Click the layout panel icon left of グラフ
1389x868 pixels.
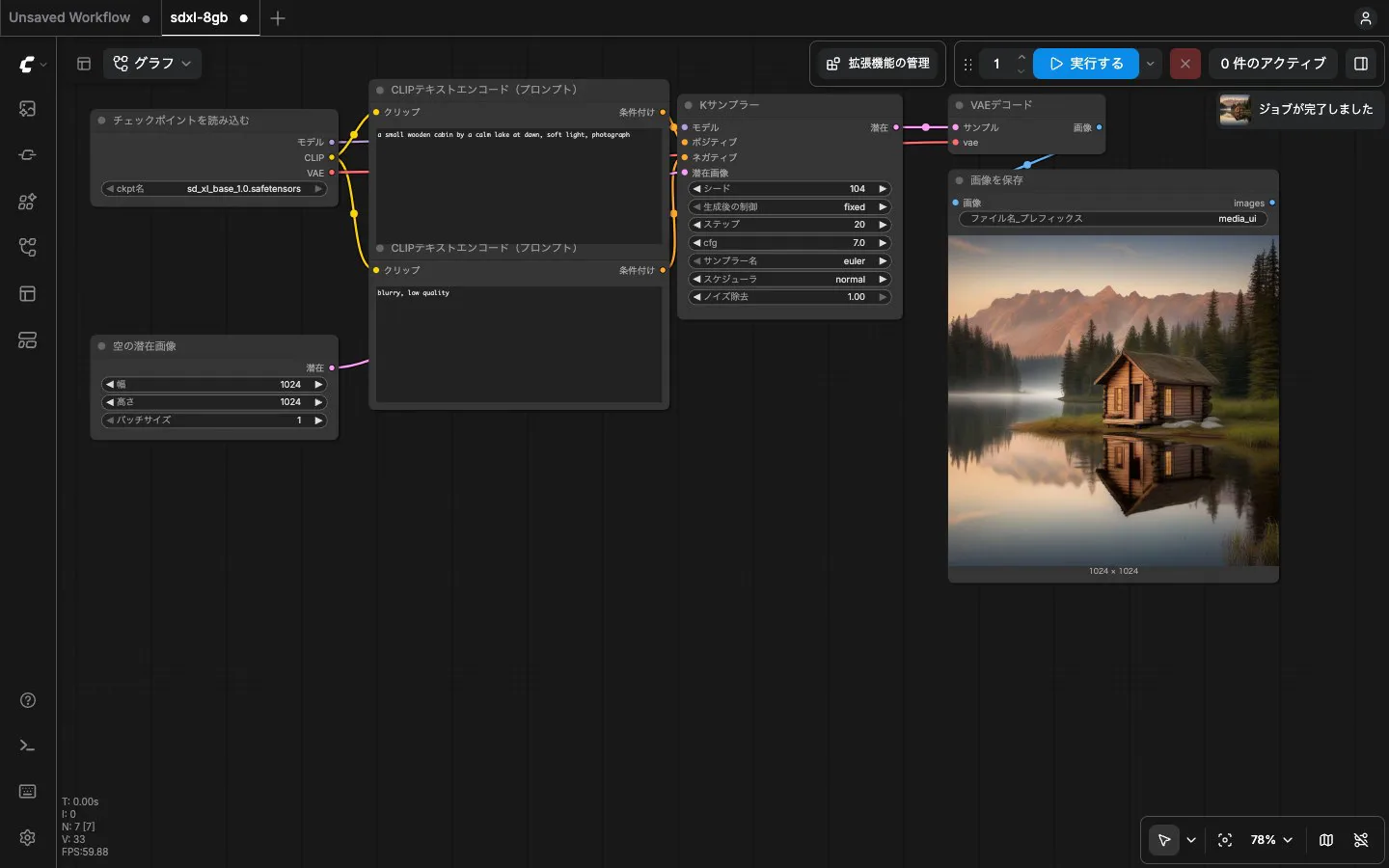click(84, 64)
